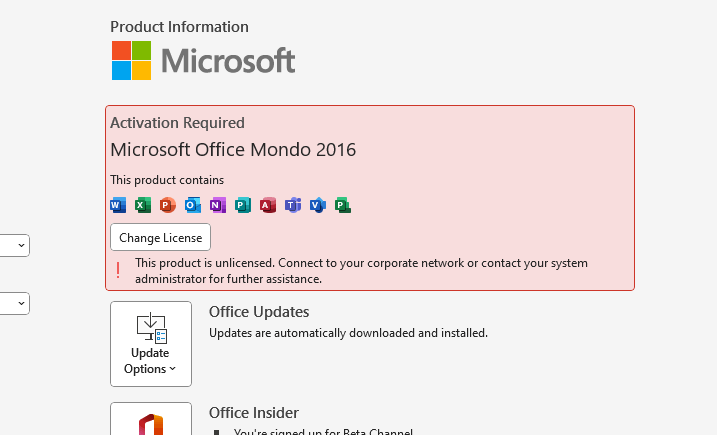Click the Office Updates heading
The width and height of the screenshot is (717, 435).
[x=259, y=312]
